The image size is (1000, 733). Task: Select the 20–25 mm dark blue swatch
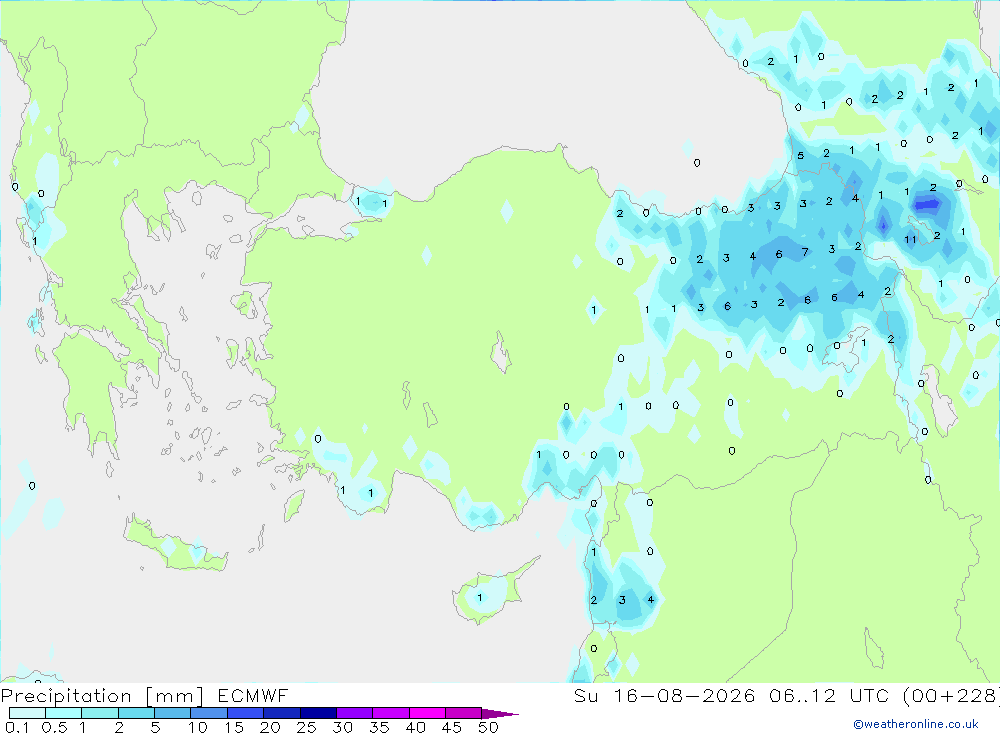click(x=282, y=713)
